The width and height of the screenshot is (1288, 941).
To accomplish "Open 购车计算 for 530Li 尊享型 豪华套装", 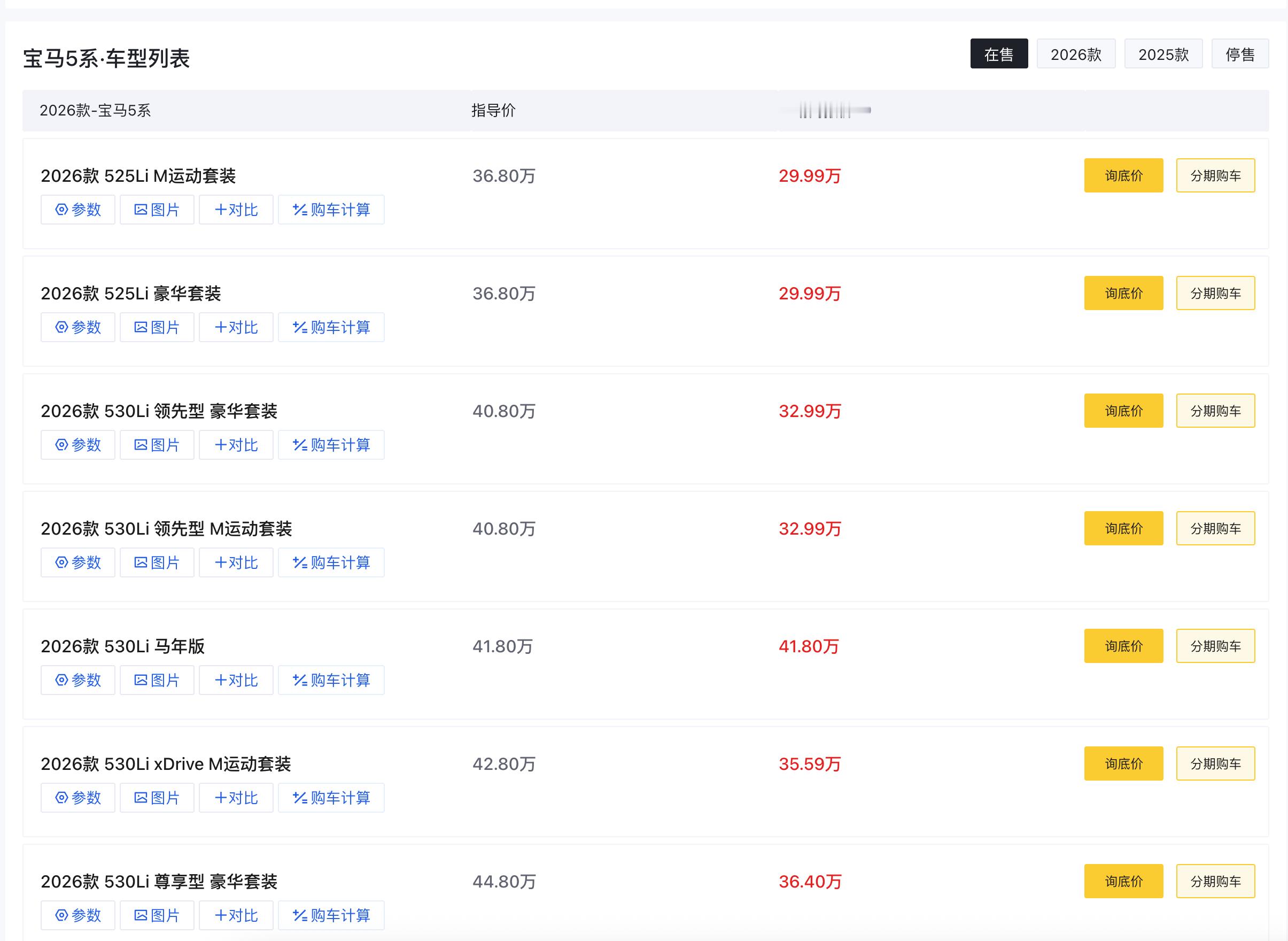I will [331, 915].
